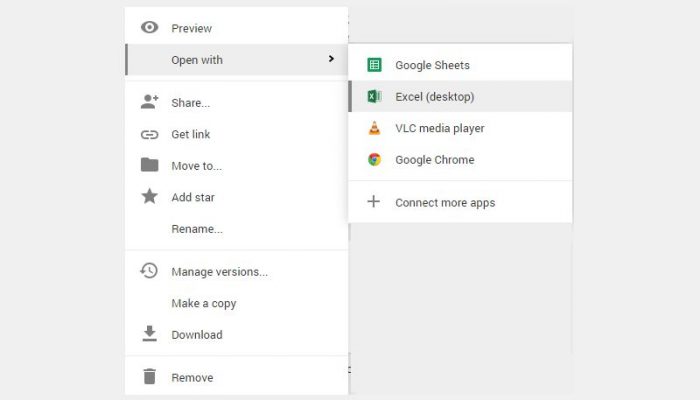This screenshot has height=400, width=700.
Task: Click the Share person-plus icon
Action: [150, 102]
